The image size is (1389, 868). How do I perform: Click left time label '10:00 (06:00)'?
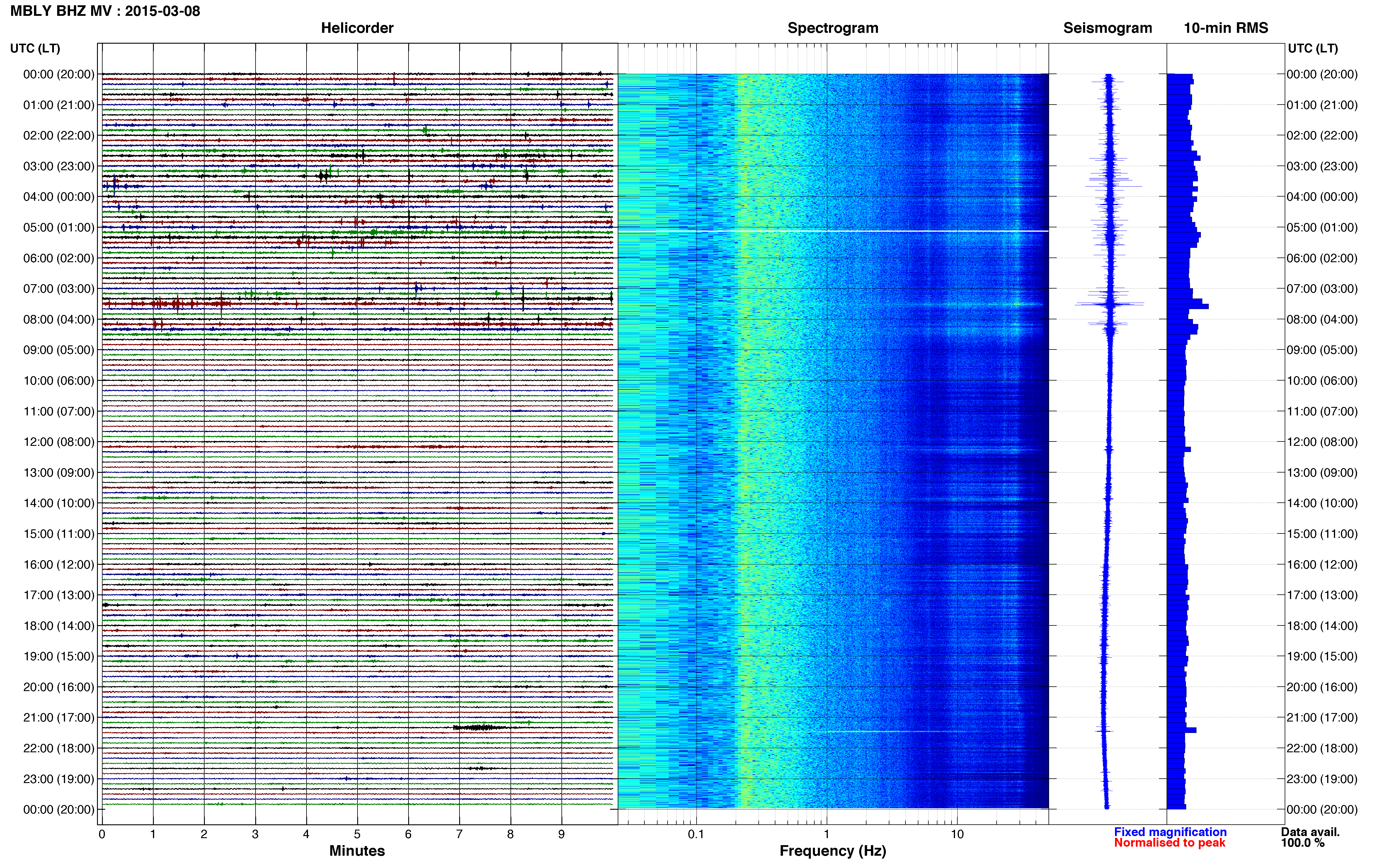[x=59, y=381]
